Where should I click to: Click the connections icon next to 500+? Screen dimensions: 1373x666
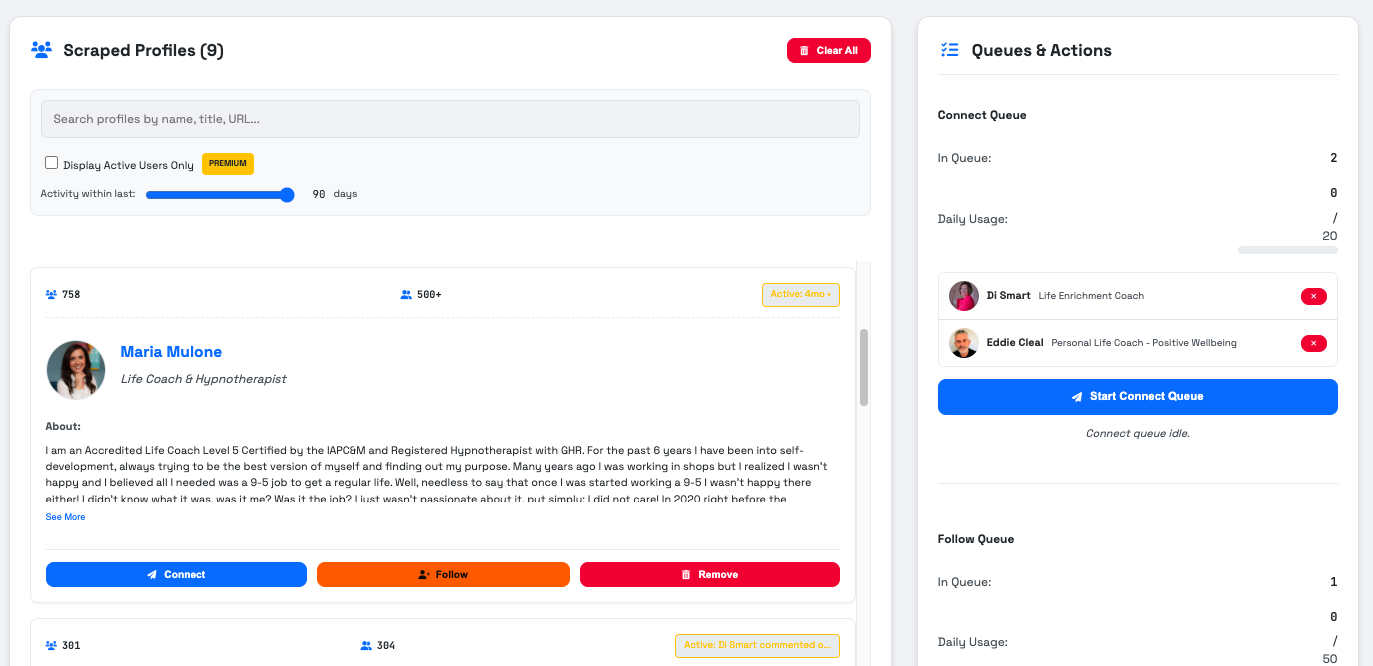pyautogui.click(x=404, y=294)
